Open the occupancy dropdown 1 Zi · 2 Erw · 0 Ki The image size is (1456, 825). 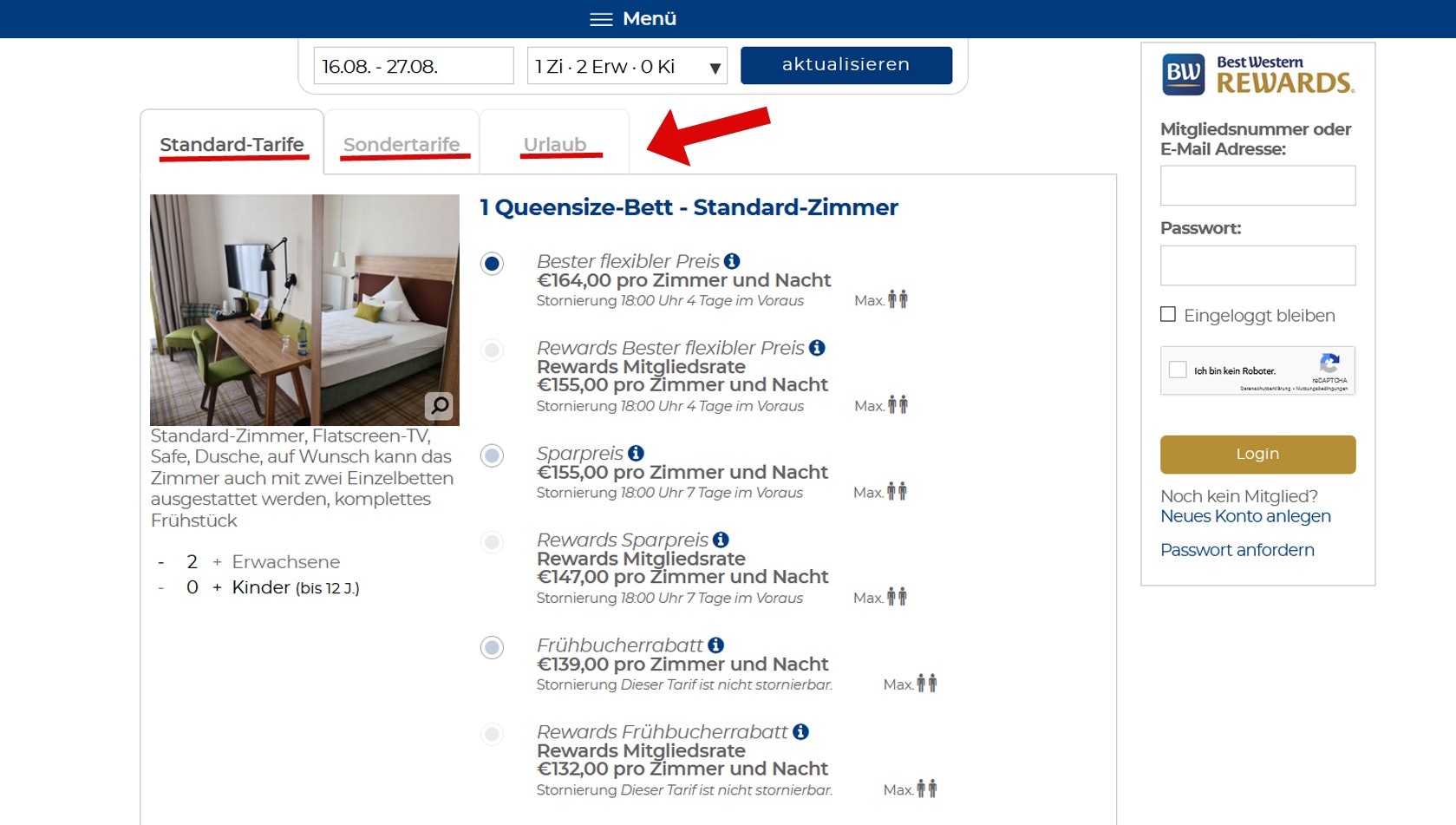click(x=625, y=65)
